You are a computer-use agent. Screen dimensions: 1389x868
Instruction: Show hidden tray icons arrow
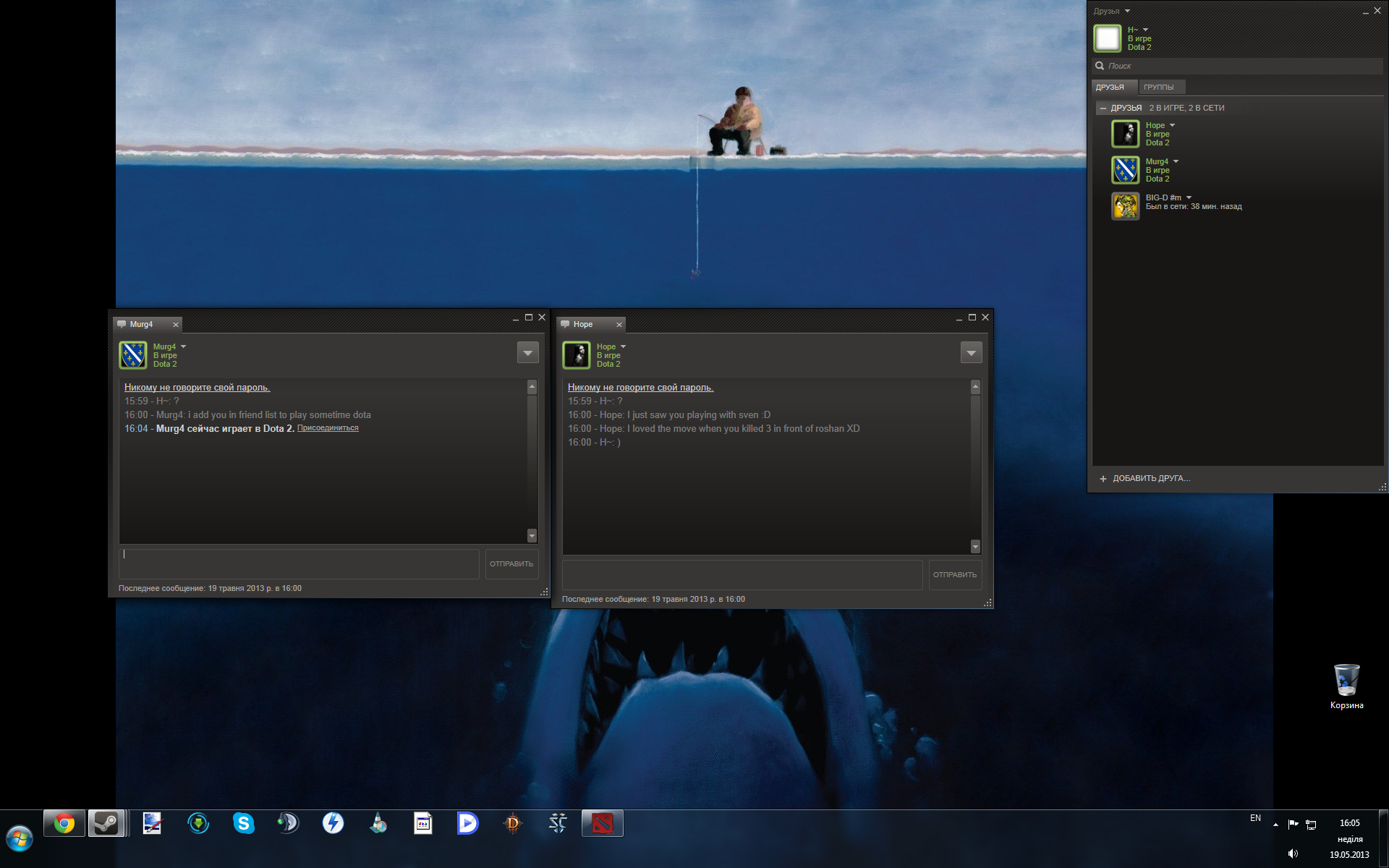[x=1275, y=825]
